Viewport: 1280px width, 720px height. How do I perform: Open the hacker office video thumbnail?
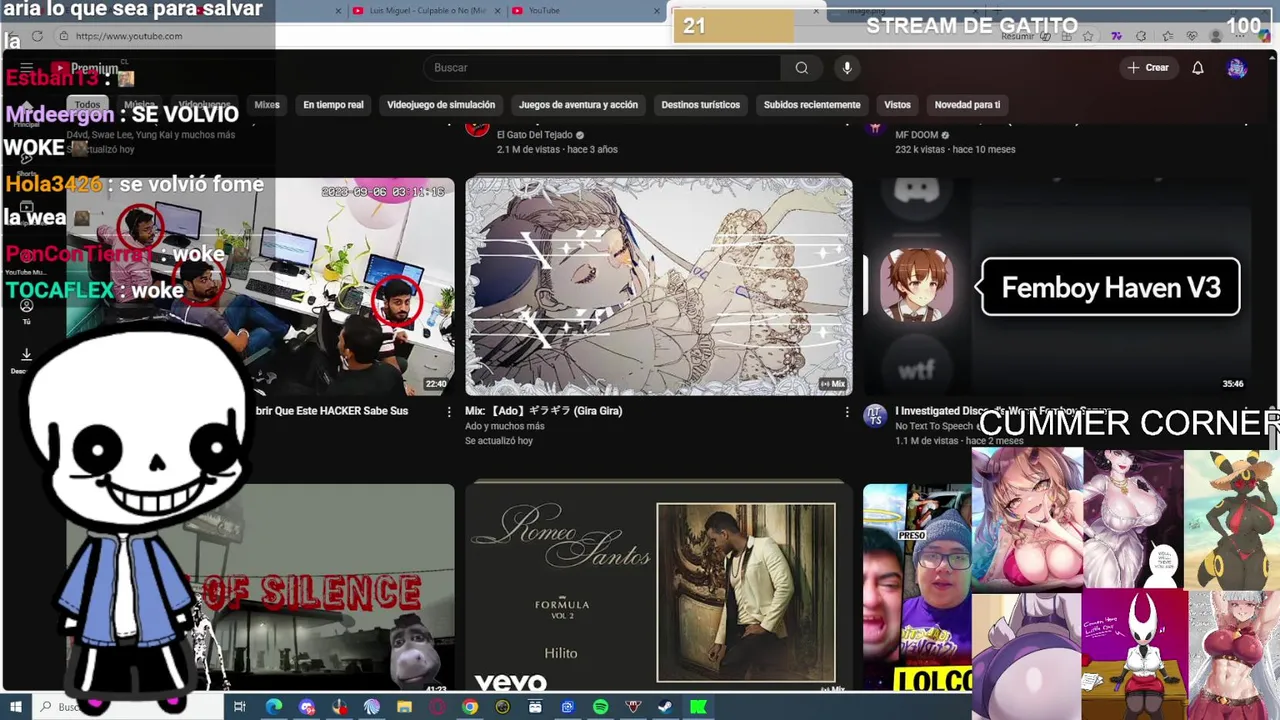pos(260,286)
